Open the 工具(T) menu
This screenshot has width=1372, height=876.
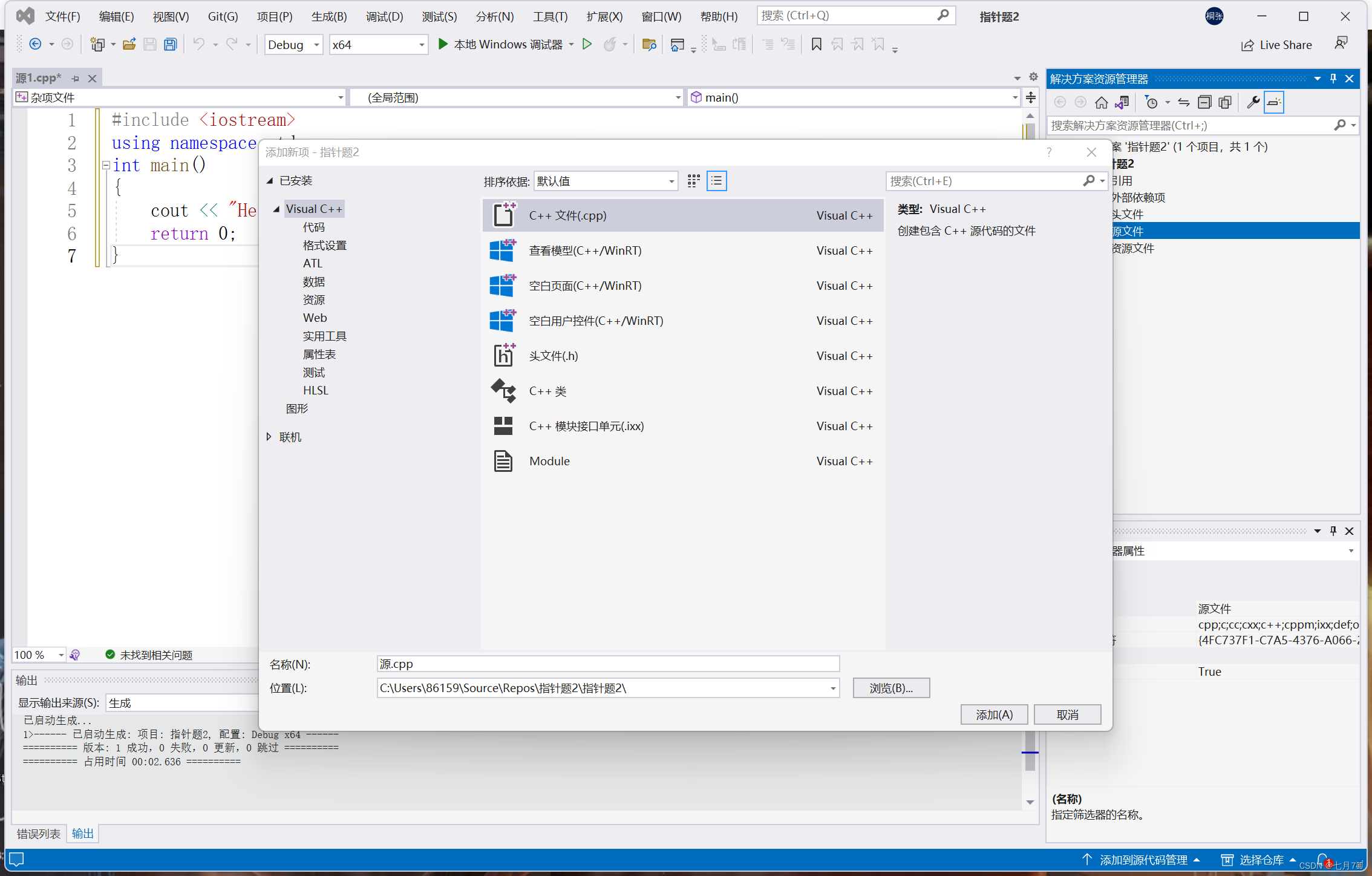(550, 16)
